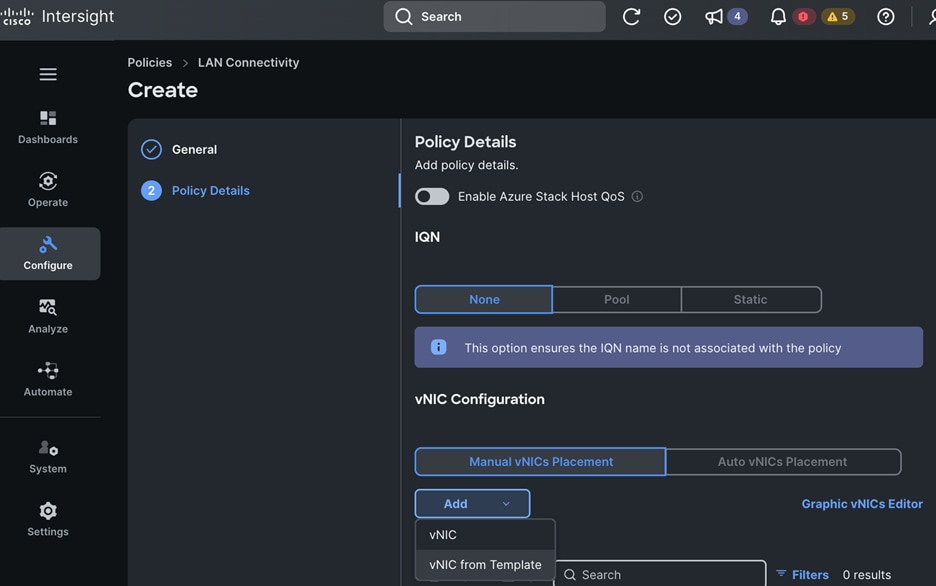Choose Auto vNICs Placement
The width and height of the screenshot is (936, 586).
[783, 462]
